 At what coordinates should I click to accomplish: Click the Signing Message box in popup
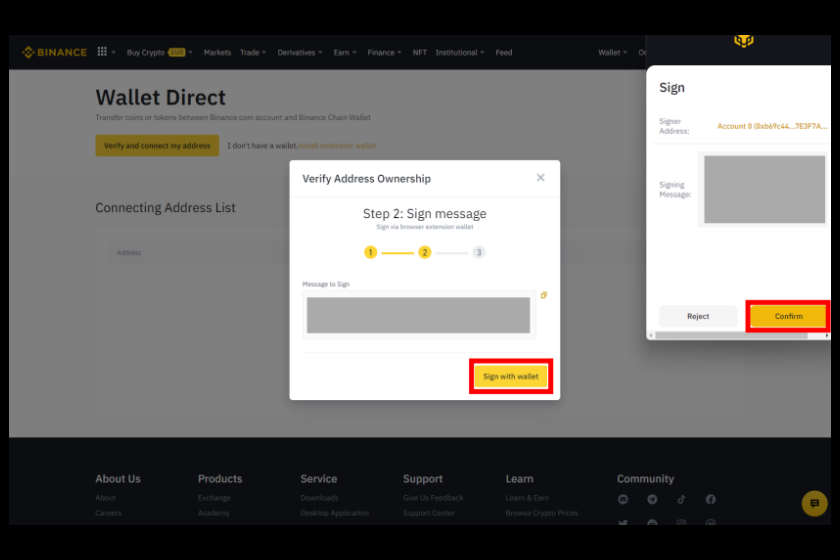[764, 189]
